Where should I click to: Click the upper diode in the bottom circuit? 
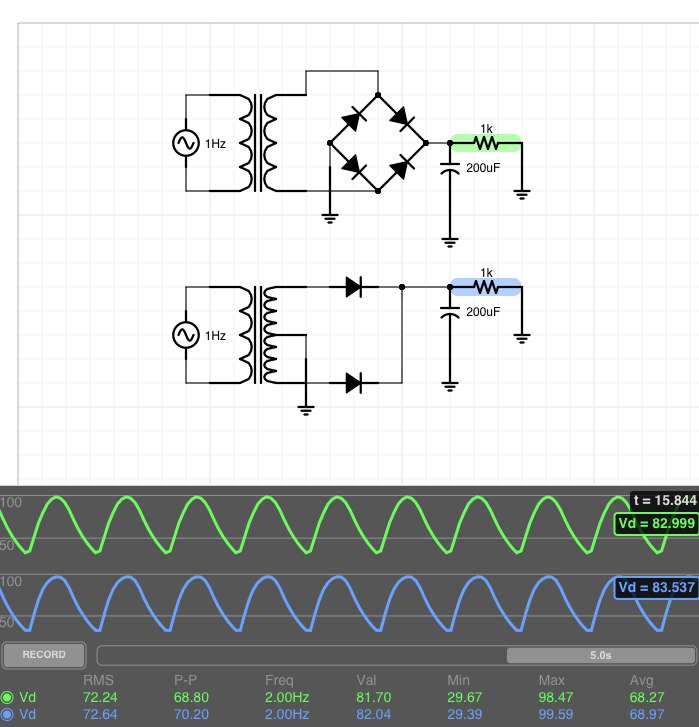coord(353,287)
